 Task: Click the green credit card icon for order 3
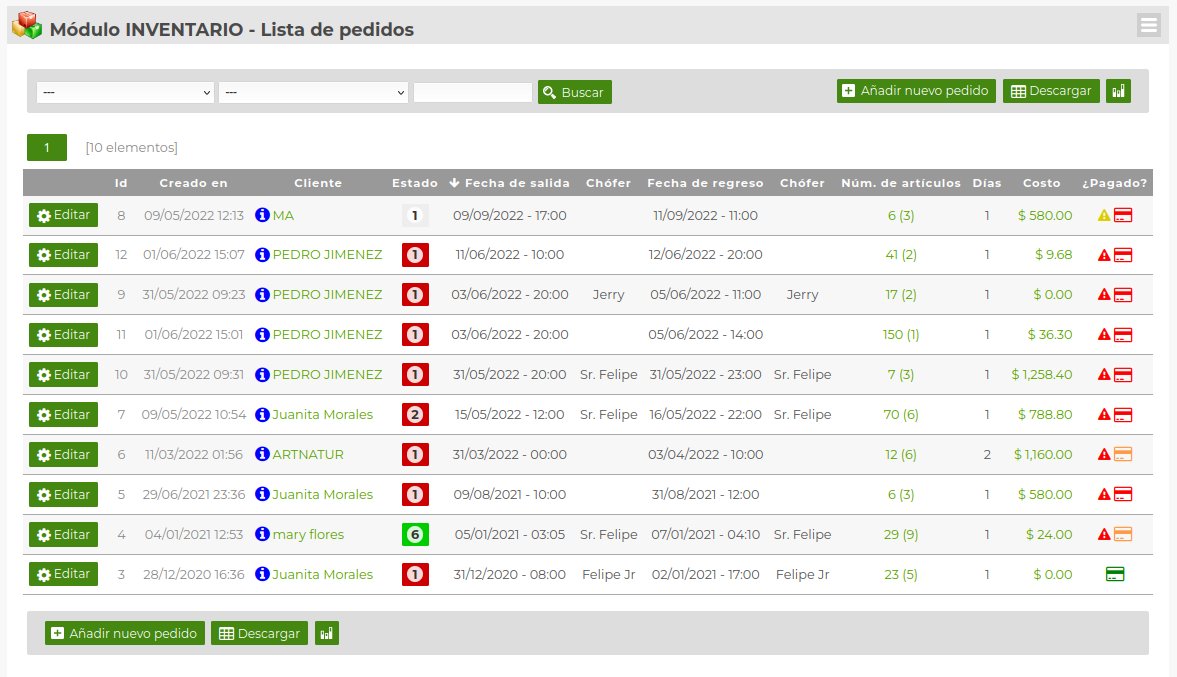[x=1113, y=574]
